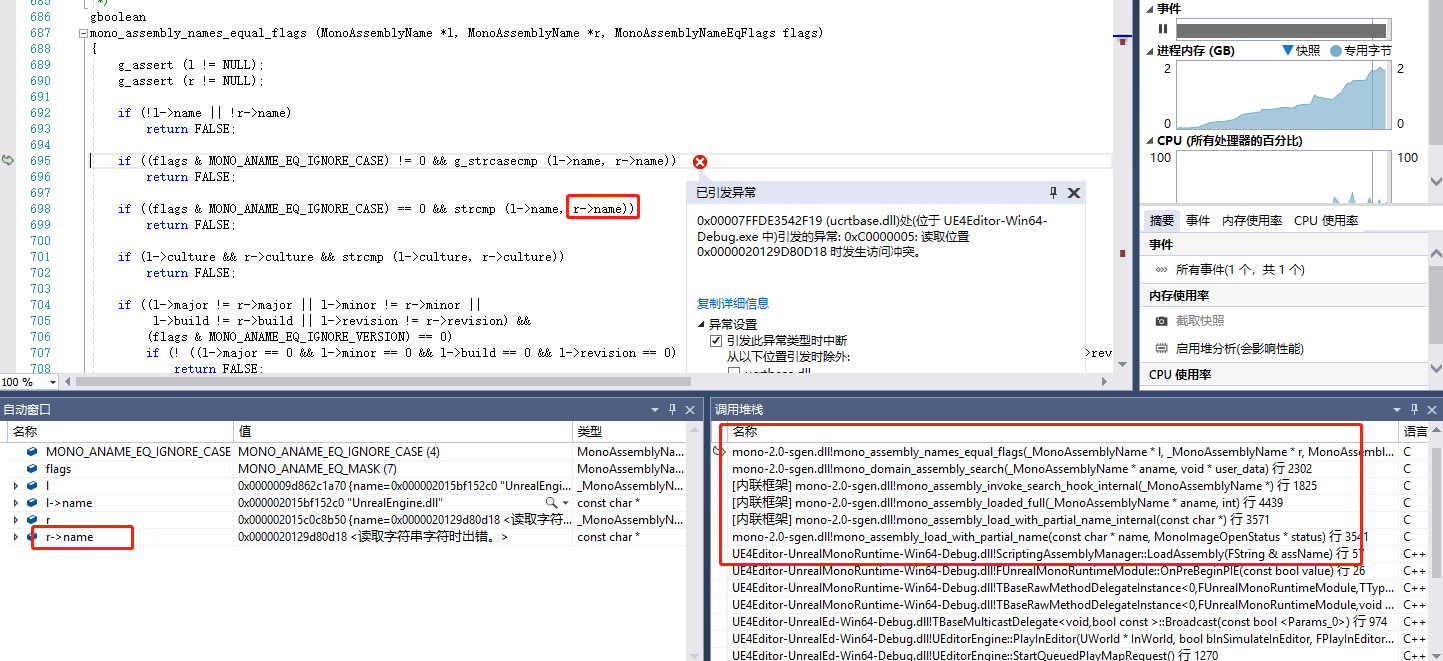Screen dimensions: 1443x661
Task: Click the 启用堆分析 heap profiling icon
Action: pos(1161,347)
